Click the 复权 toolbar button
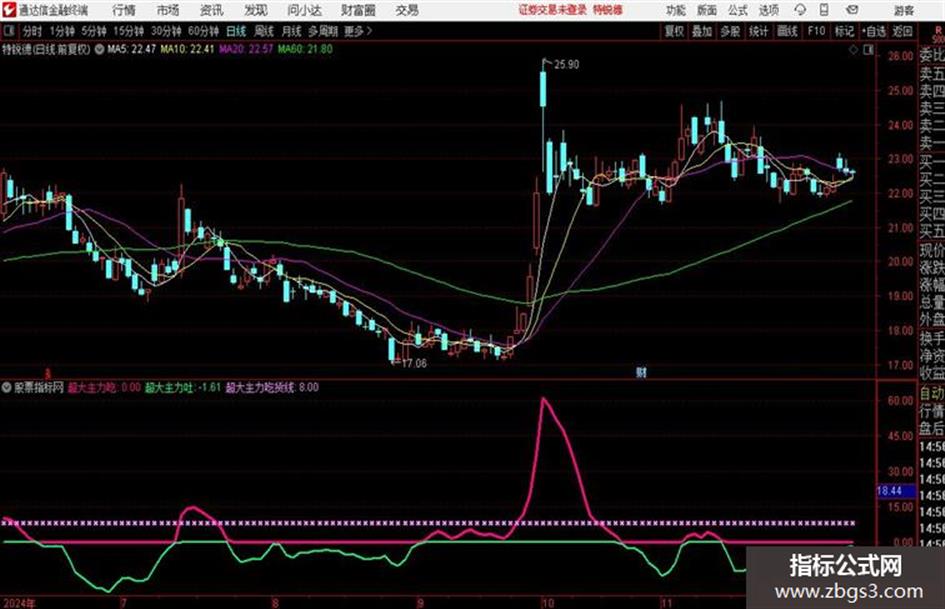This screenshot has width=945, height=609. click(x=674, y=31)
